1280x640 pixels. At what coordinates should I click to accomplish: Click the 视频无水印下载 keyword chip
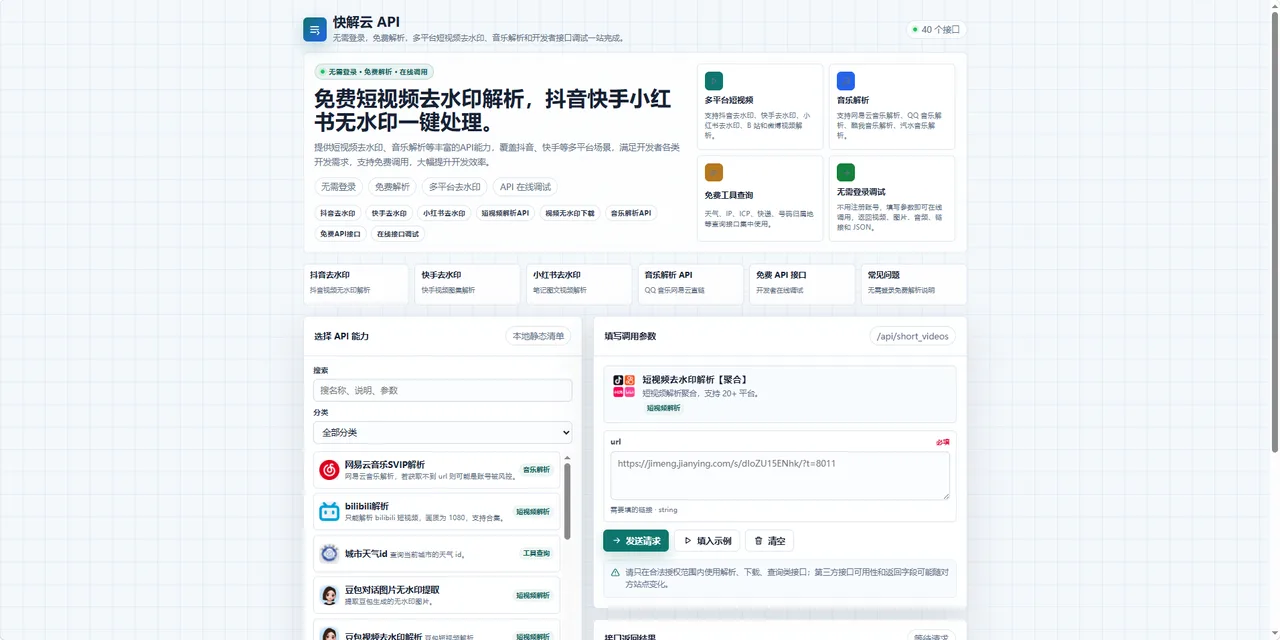coord(570,213)
